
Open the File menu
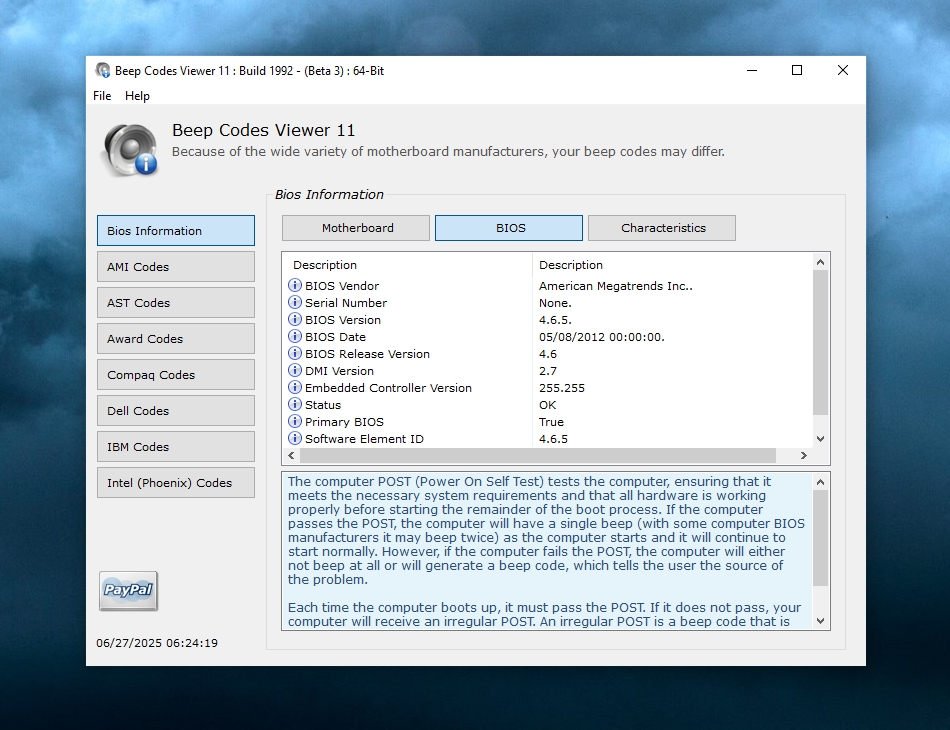(102, 96)
